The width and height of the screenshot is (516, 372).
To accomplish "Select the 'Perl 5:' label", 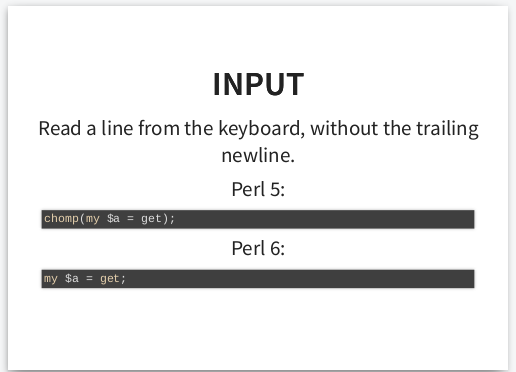I will pyautogui.click(x=258, y=189).
